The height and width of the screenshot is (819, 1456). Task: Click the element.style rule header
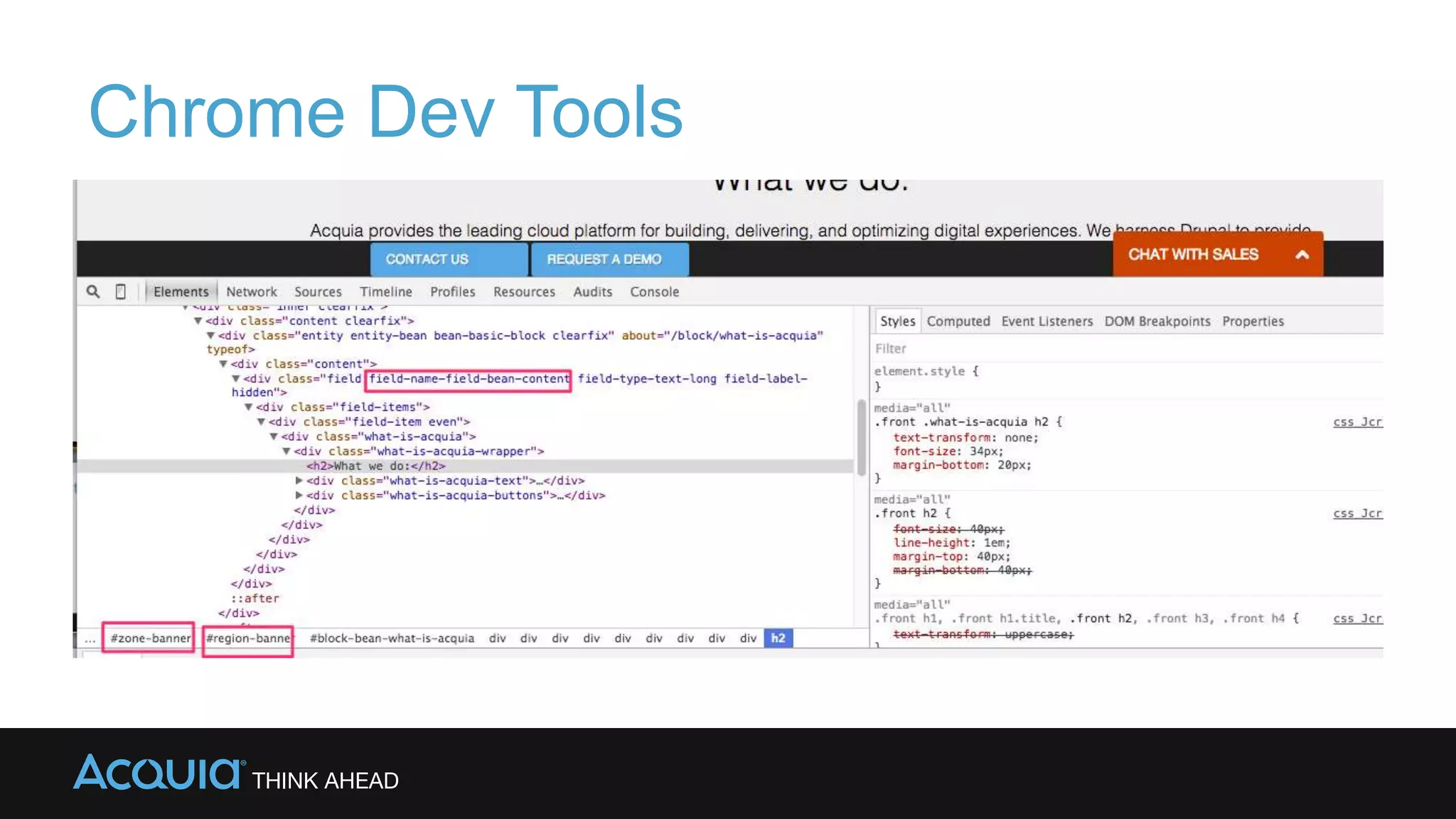click(x=926, y=371)
